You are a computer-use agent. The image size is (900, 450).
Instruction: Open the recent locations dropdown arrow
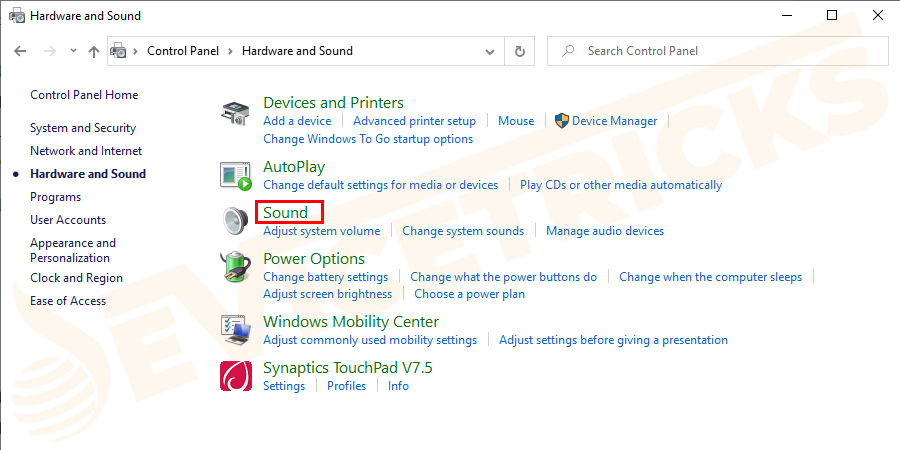(x=73, y=51)
